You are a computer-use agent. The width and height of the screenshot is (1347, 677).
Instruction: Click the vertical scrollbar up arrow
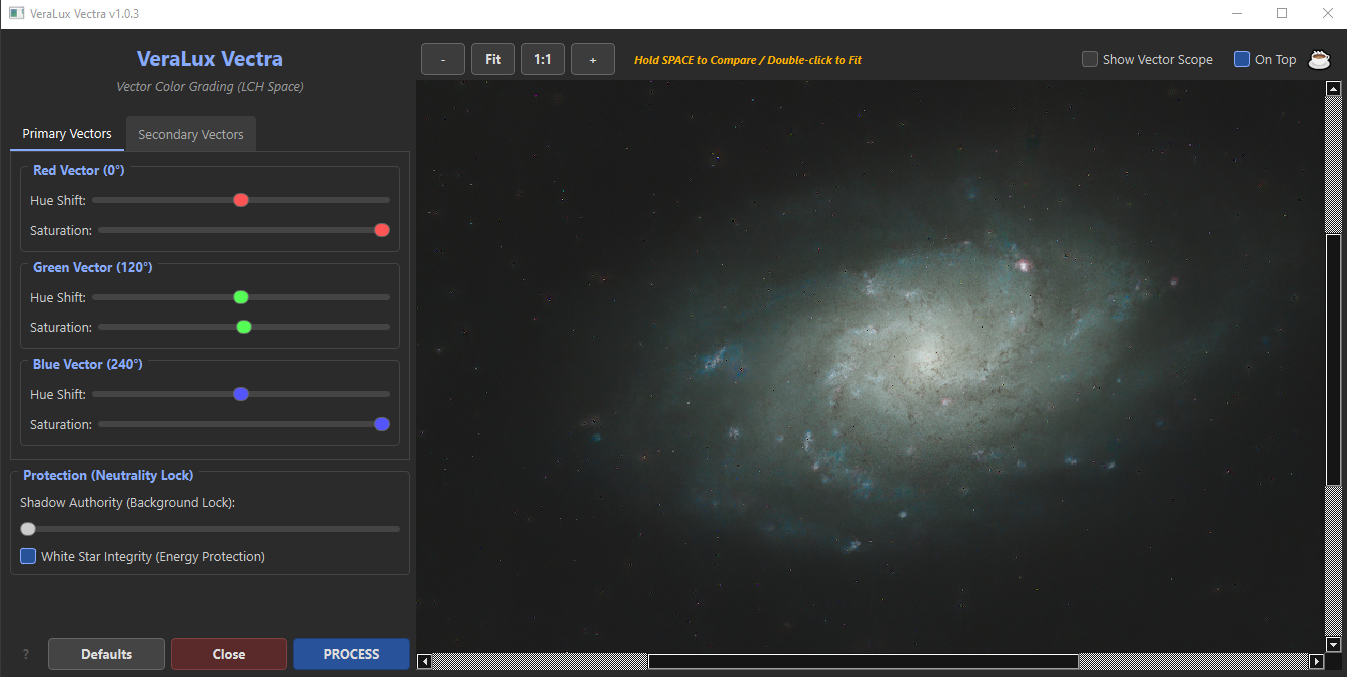pos(1333,88)
